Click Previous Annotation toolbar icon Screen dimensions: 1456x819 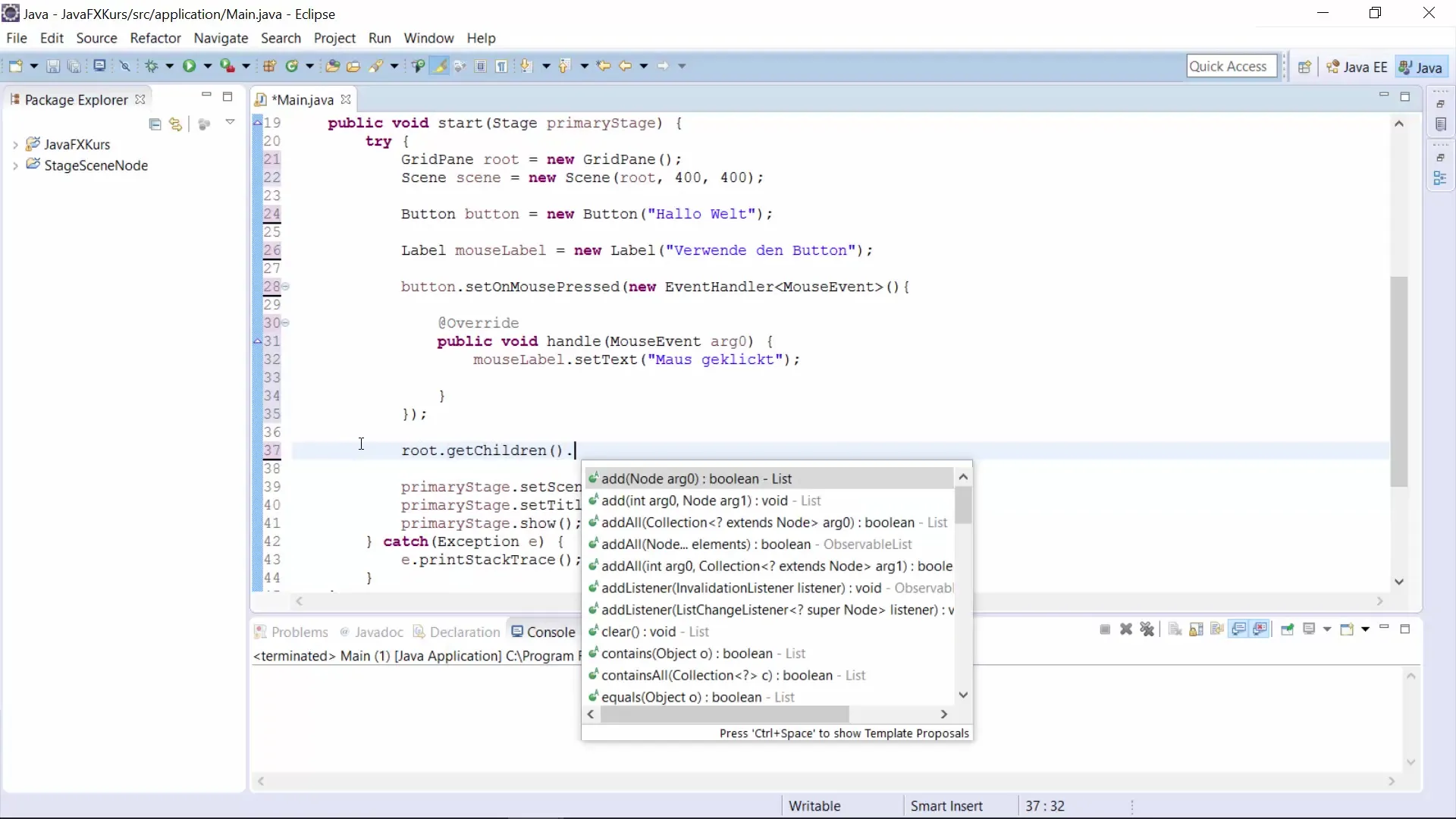point(564,66)
